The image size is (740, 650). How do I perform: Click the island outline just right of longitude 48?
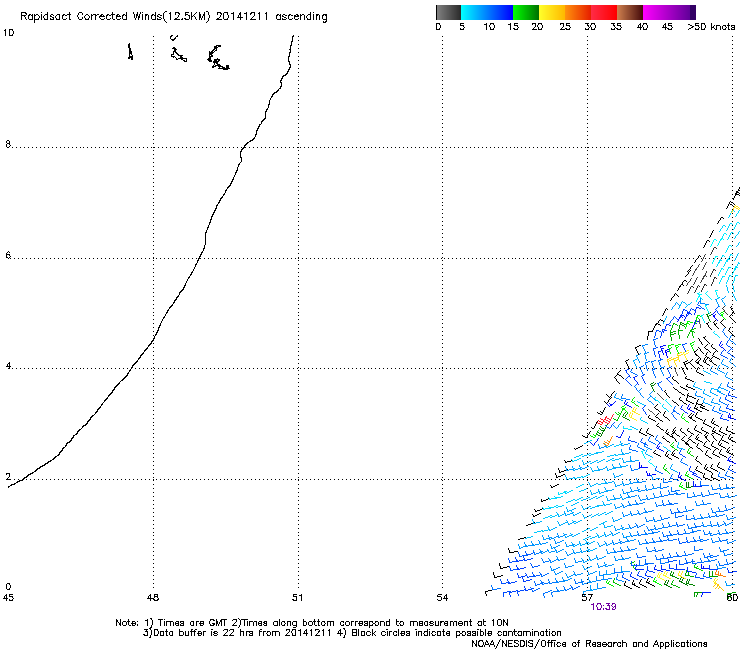pyautogui.click(x=178, y=55)
